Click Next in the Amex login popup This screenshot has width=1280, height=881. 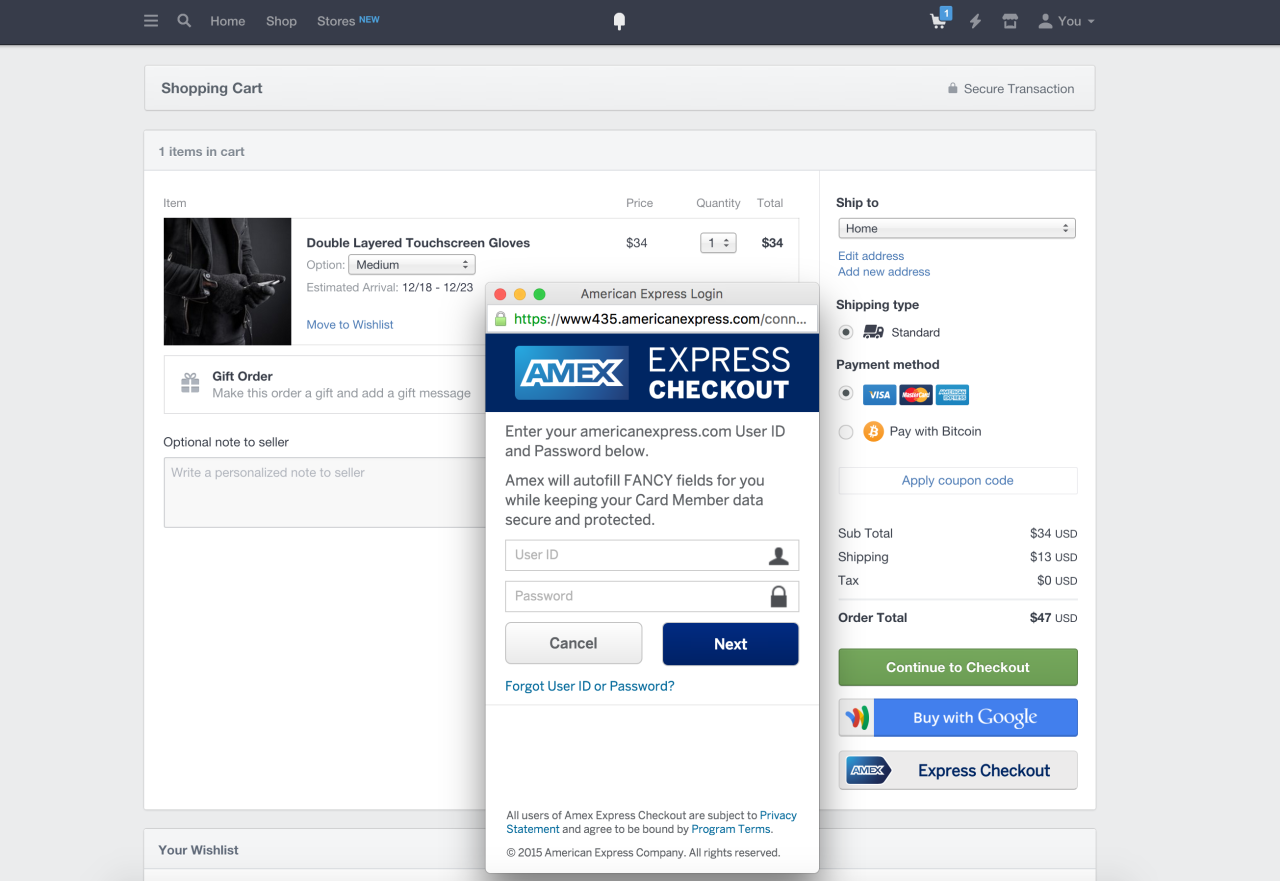730,644
